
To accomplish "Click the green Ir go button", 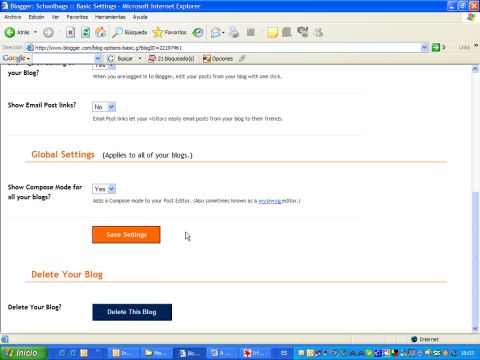I will click(439, 47).
